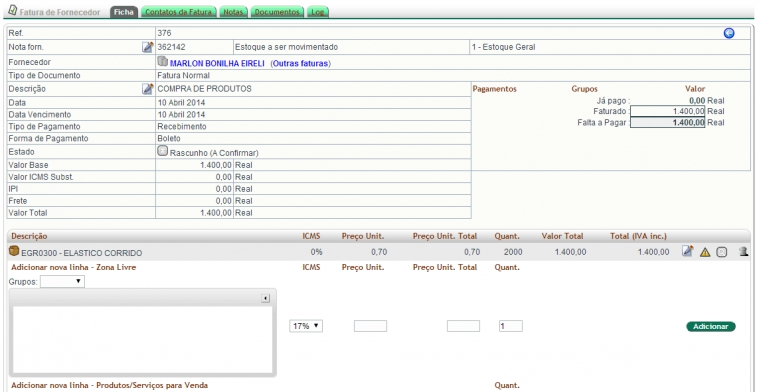
Task: Open supplier MARLON BONILHA EIRELI link
Action: tap(217, 63)
